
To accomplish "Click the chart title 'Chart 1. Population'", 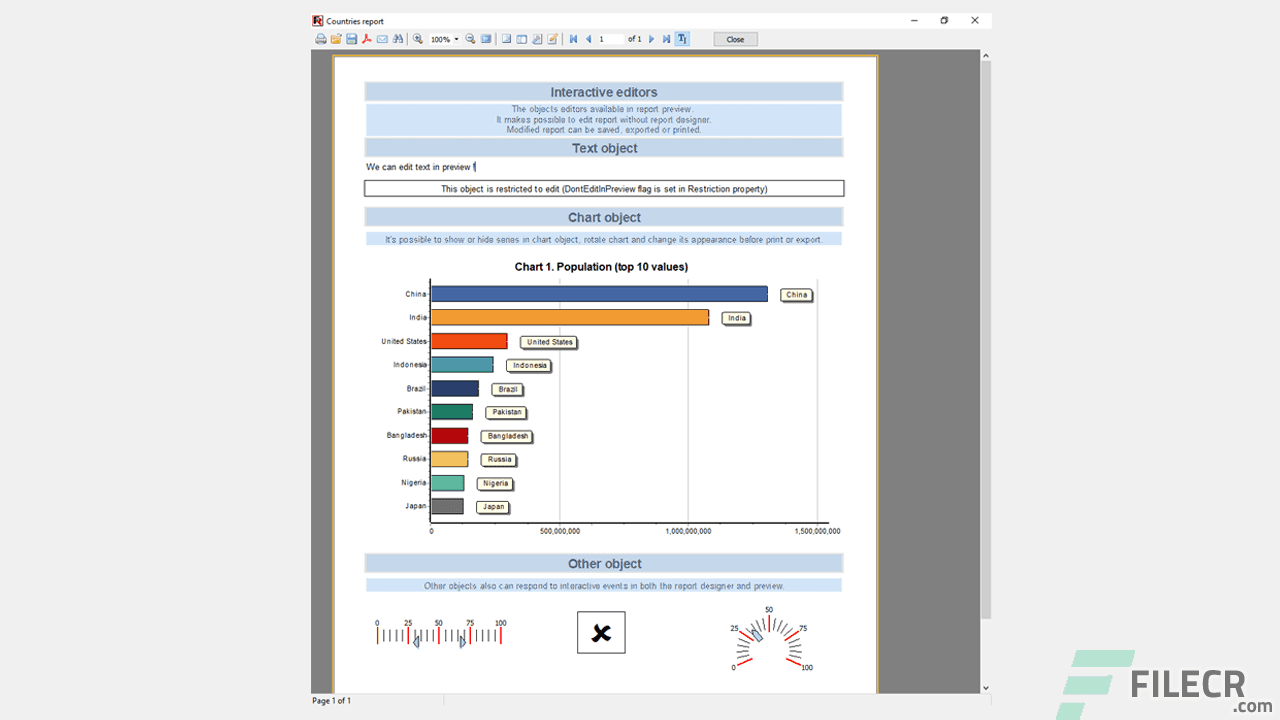I will (x=601, y=267).
